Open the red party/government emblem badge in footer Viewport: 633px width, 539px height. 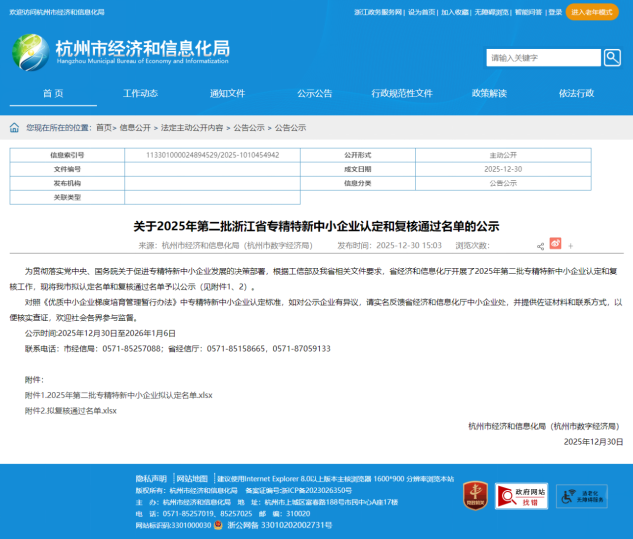475,495
